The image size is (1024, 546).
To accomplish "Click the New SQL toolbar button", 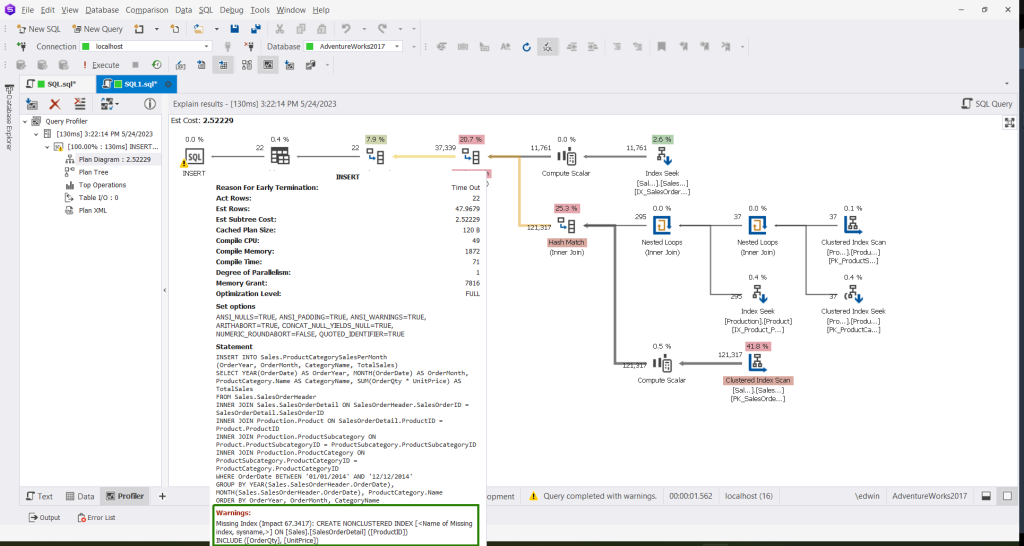I will pos(38,29).
